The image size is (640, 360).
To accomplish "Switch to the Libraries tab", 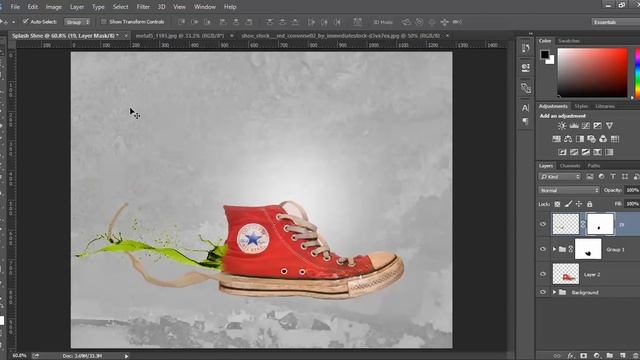I will (x=605, y=106).
